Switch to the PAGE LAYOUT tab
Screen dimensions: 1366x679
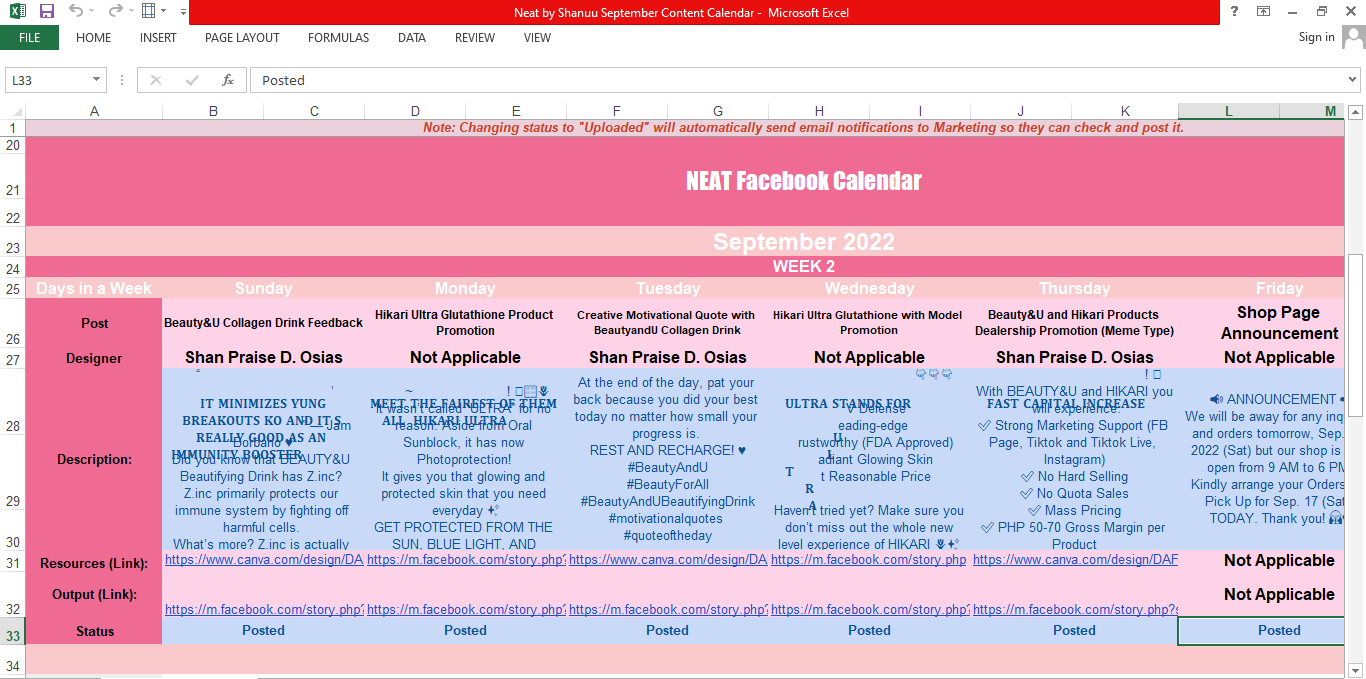tap(241, 38)
